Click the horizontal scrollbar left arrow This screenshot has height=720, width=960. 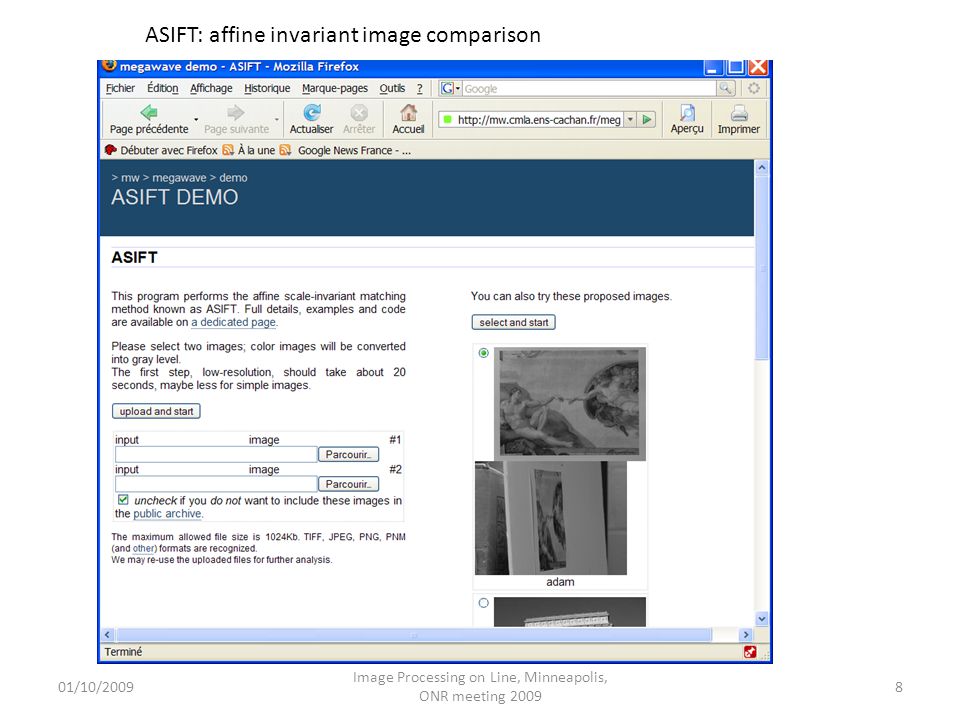pos(107,635)
